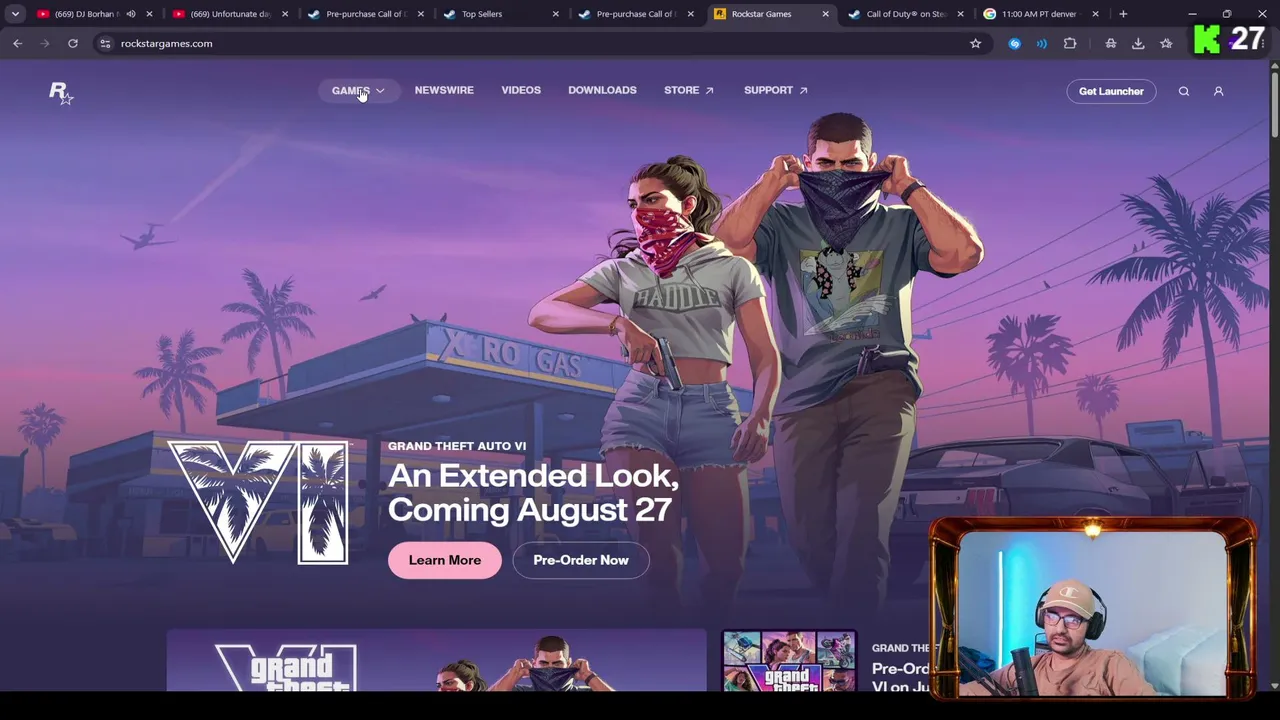Open the Shazam extension icon
The image size is (1280, 720).
tap(1015, 43)
